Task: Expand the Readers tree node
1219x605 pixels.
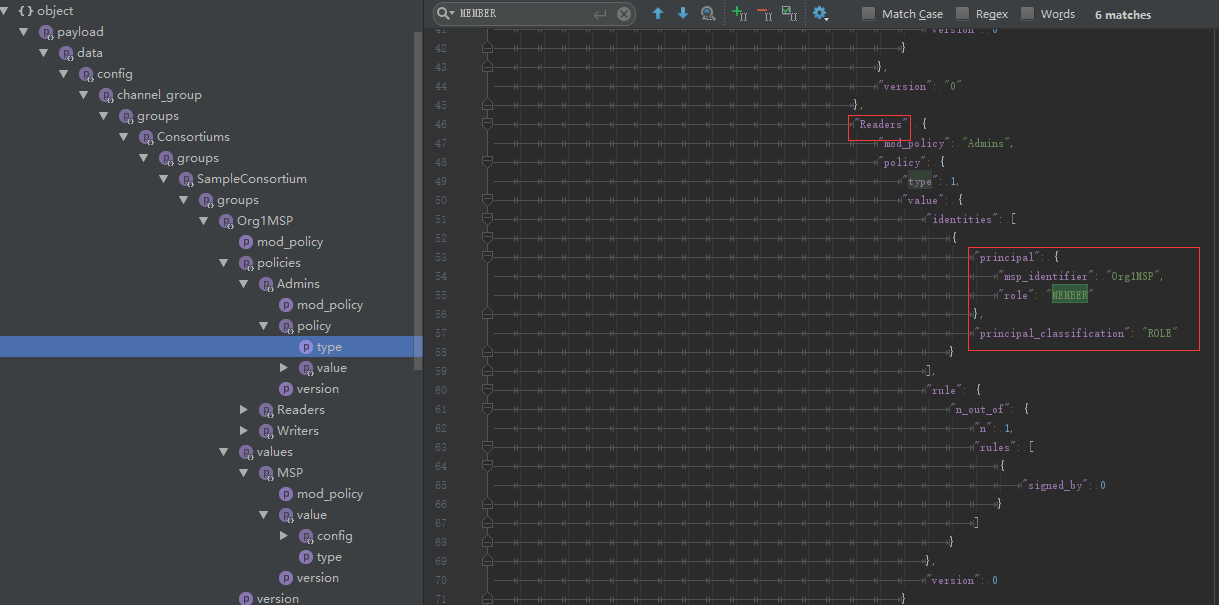Action: click(244, 410)
